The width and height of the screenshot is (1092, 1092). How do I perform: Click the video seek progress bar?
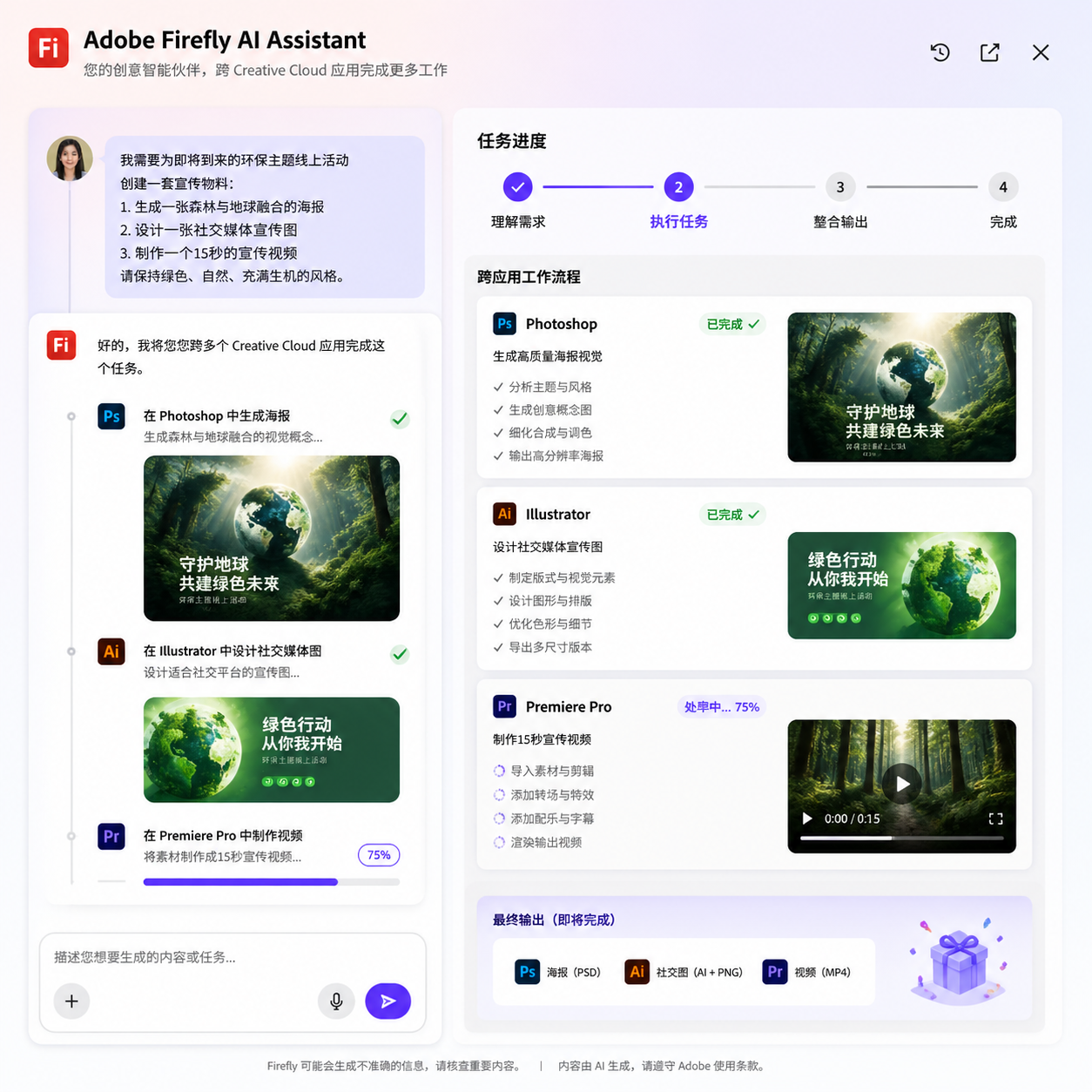pos(902,838)
